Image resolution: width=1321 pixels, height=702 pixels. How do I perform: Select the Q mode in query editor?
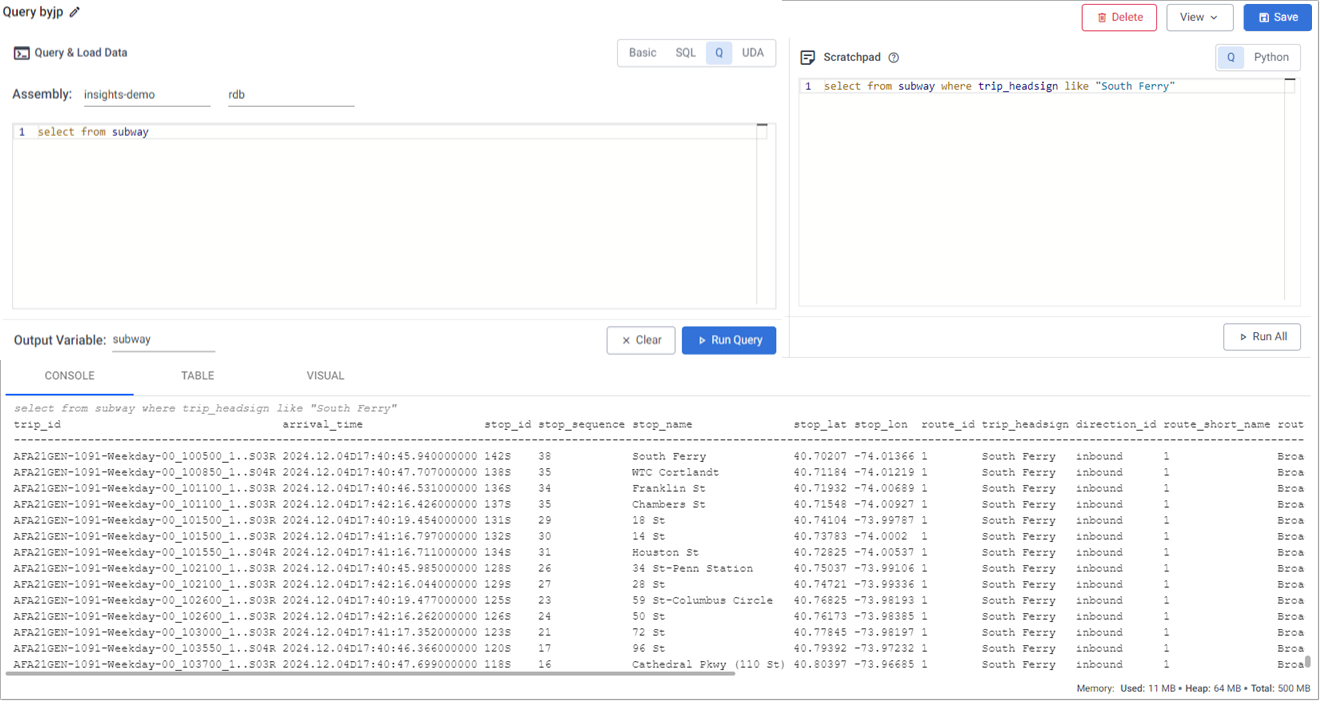[719, 53]
